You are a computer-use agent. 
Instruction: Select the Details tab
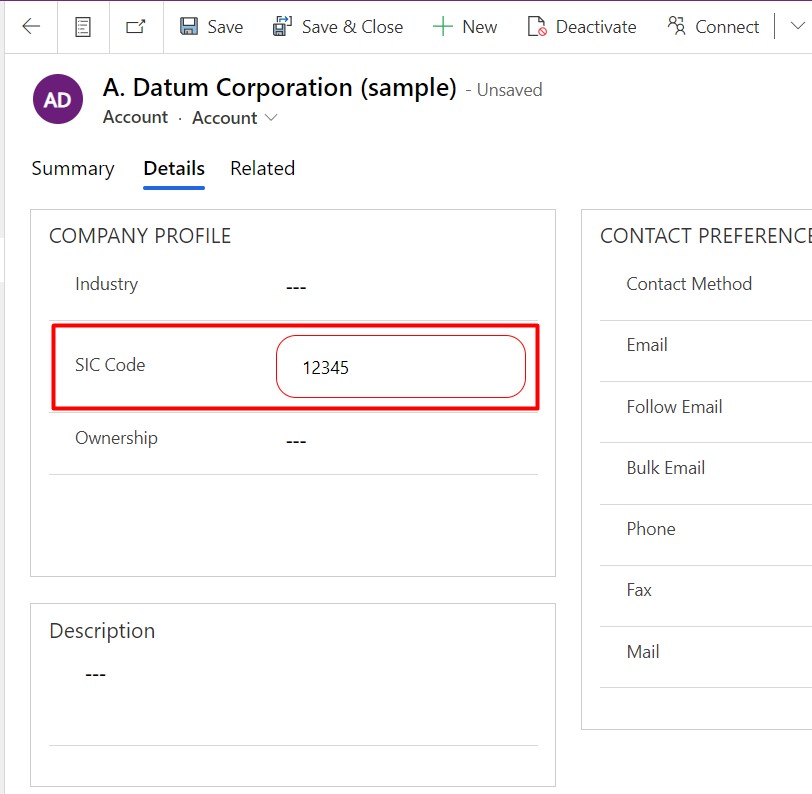(174, 168)
